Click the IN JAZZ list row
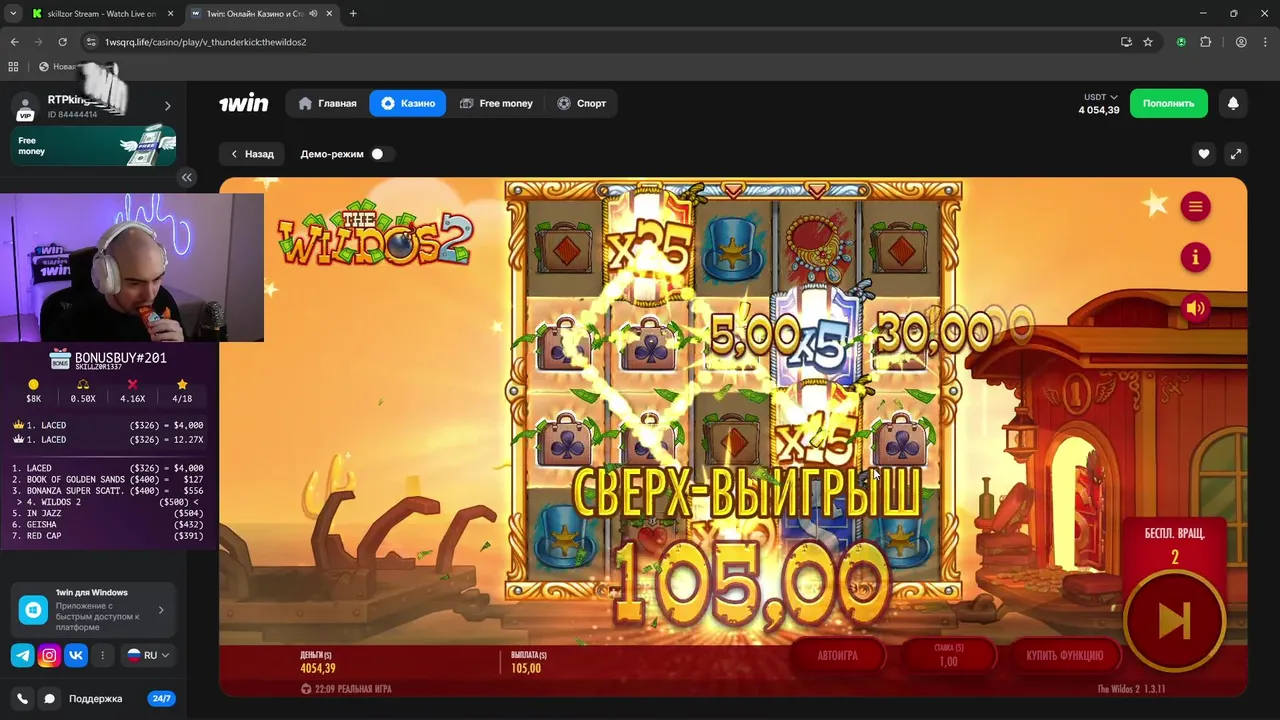The image size is (1280, 720). pyautogui.click(x=107, y=513)
